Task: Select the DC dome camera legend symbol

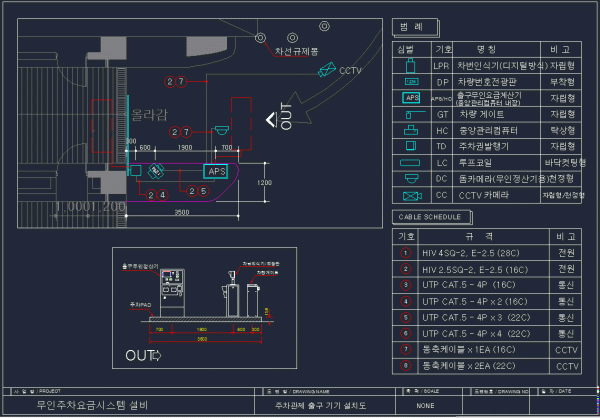Action: point(411,178)
